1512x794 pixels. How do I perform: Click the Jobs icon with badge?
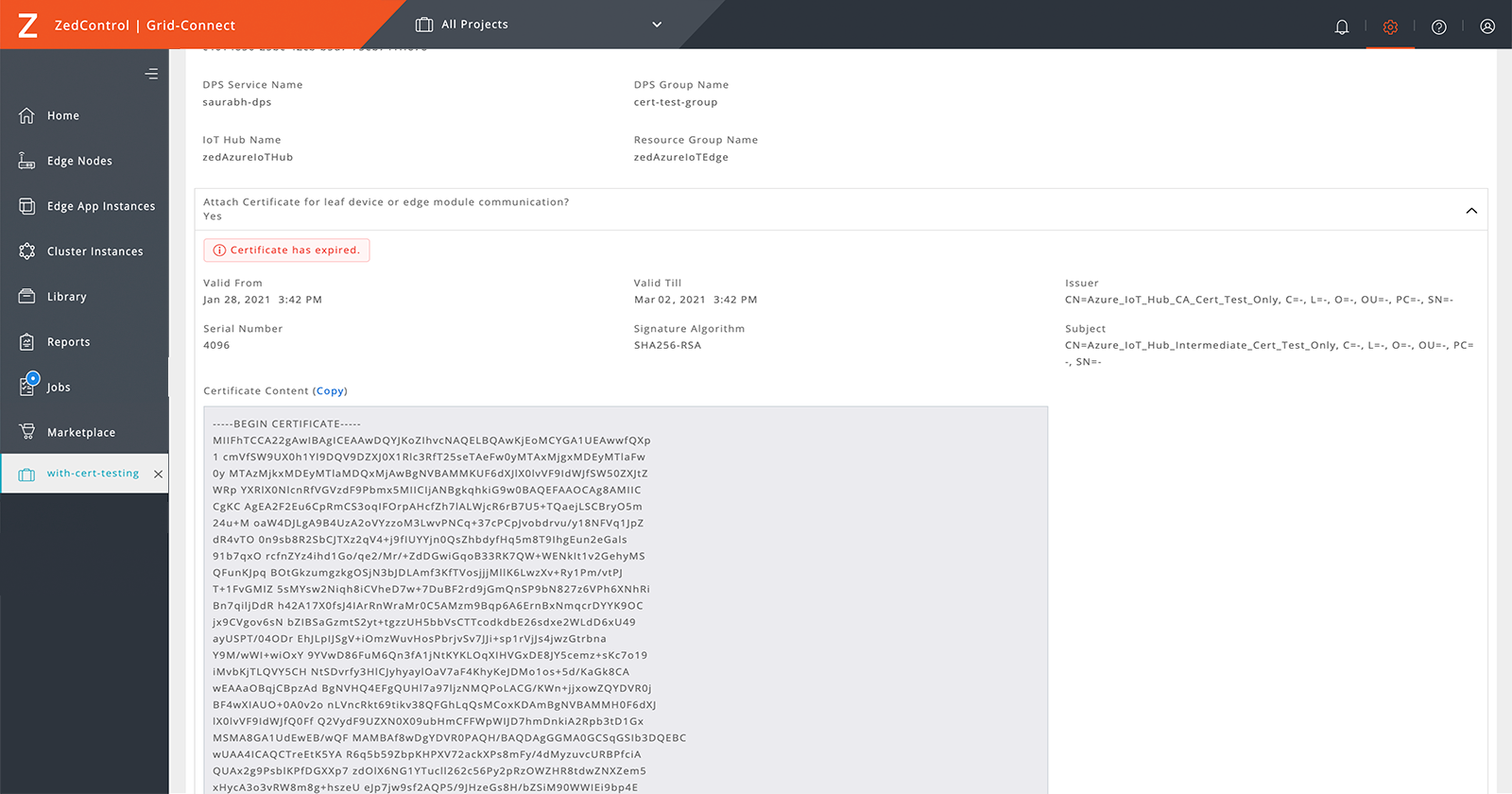coord(28,385)
